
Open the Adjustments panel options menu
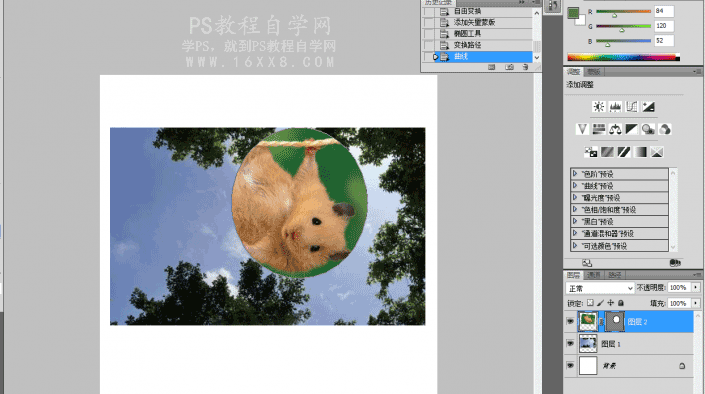[697, 72]
